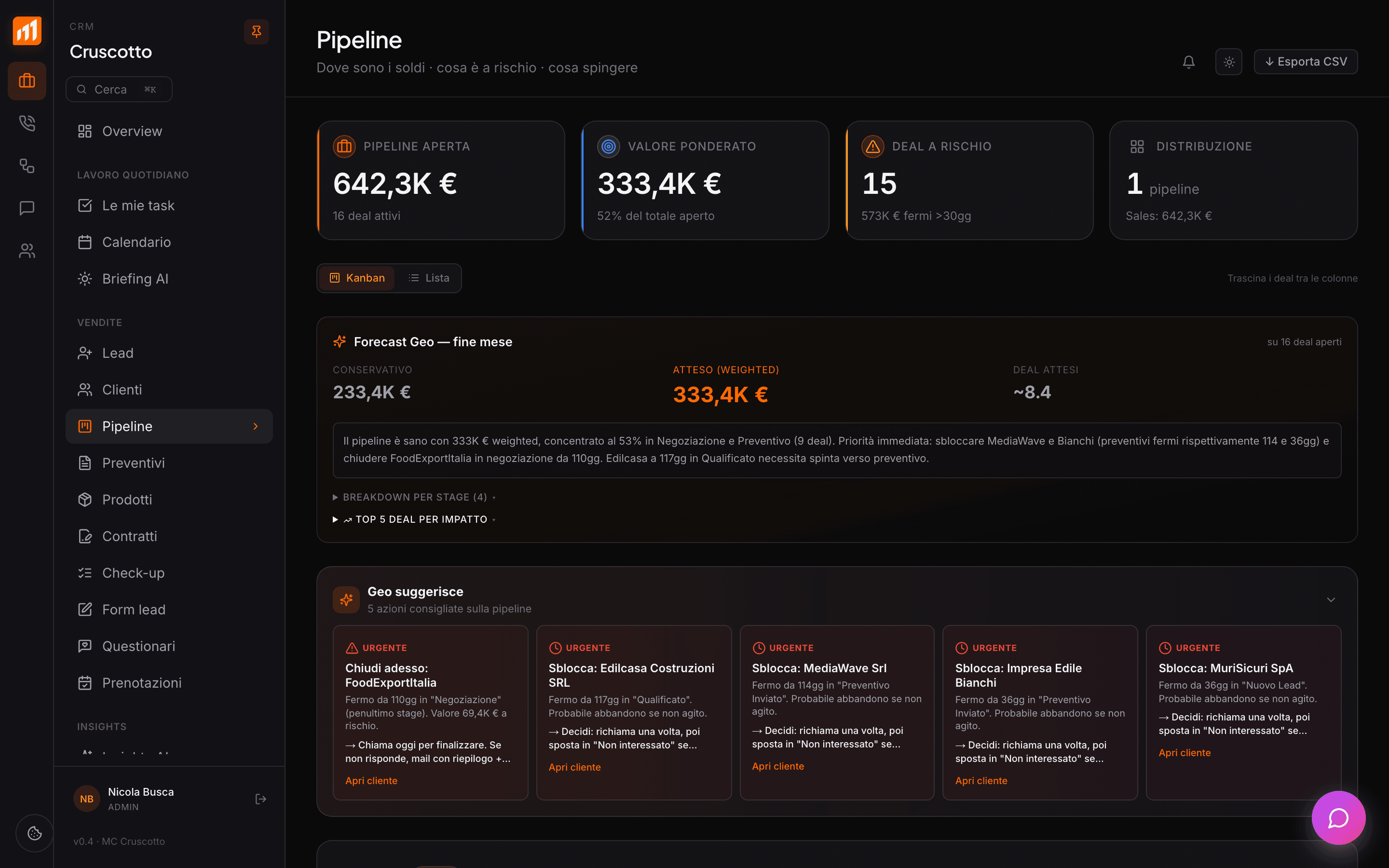Open client for Impresa Edile Bianchi card
The height and width of the screenshot is (868, 1389).
981,781
